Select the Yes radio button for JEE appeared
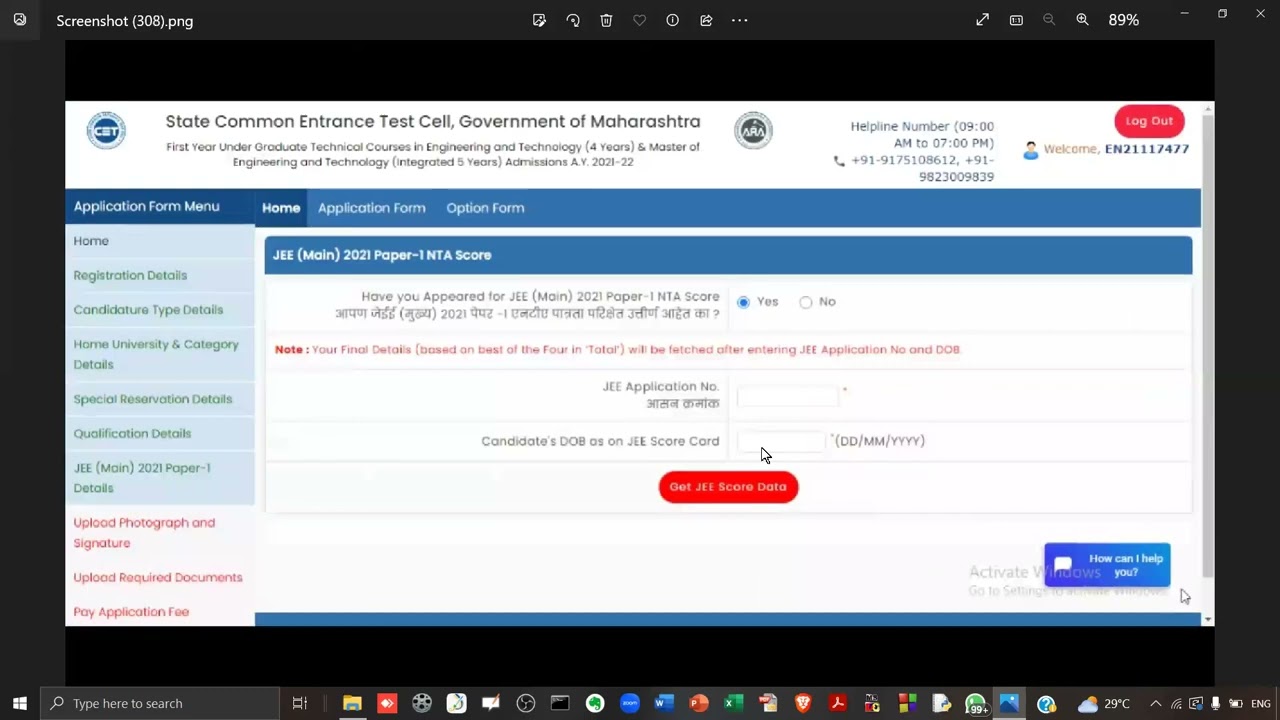The height and width of the screenshot is (720, 1280). tap(743, 302)
